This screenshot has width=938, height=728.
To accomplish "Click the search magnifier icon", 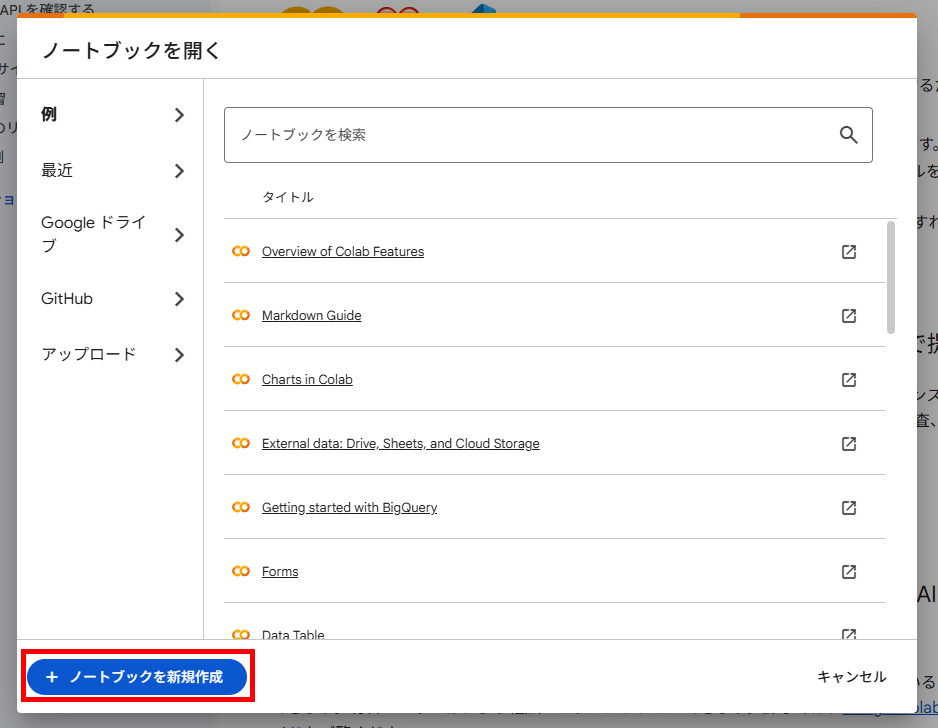I will click(x=848, y=135).
